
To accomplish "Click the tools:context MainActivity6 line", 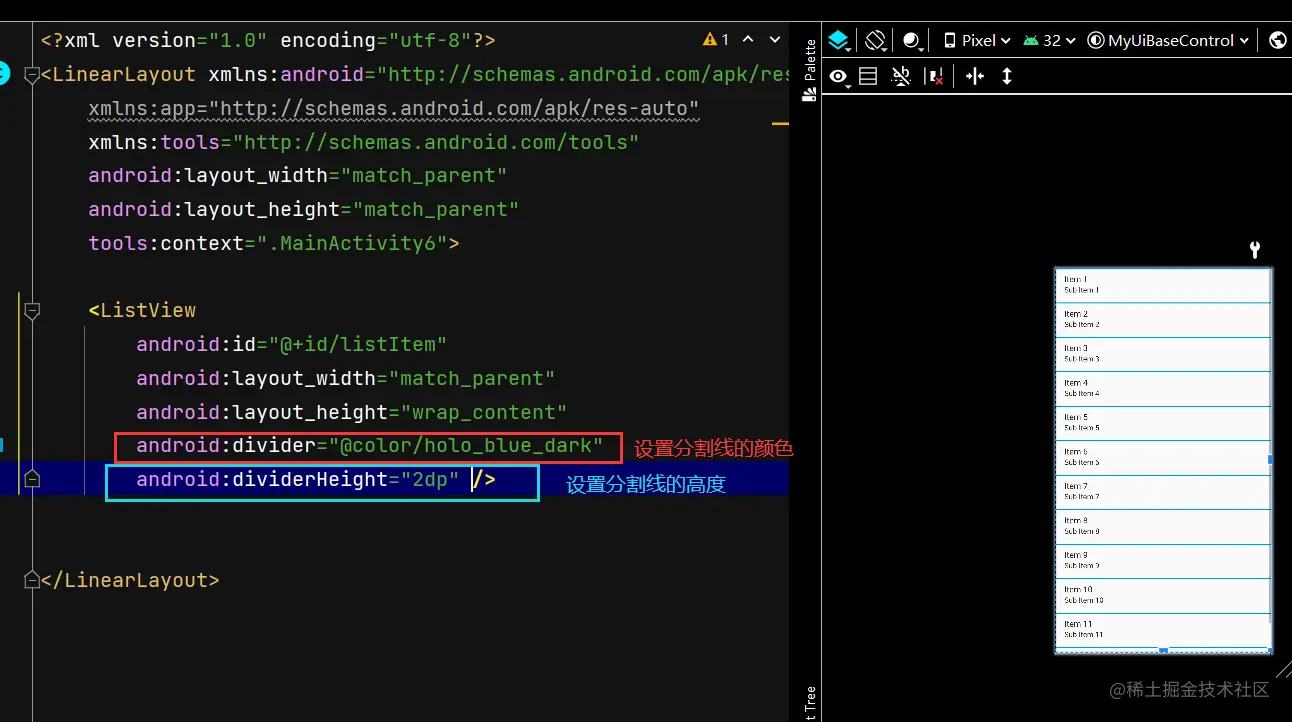I will click(x=274, y=244).
